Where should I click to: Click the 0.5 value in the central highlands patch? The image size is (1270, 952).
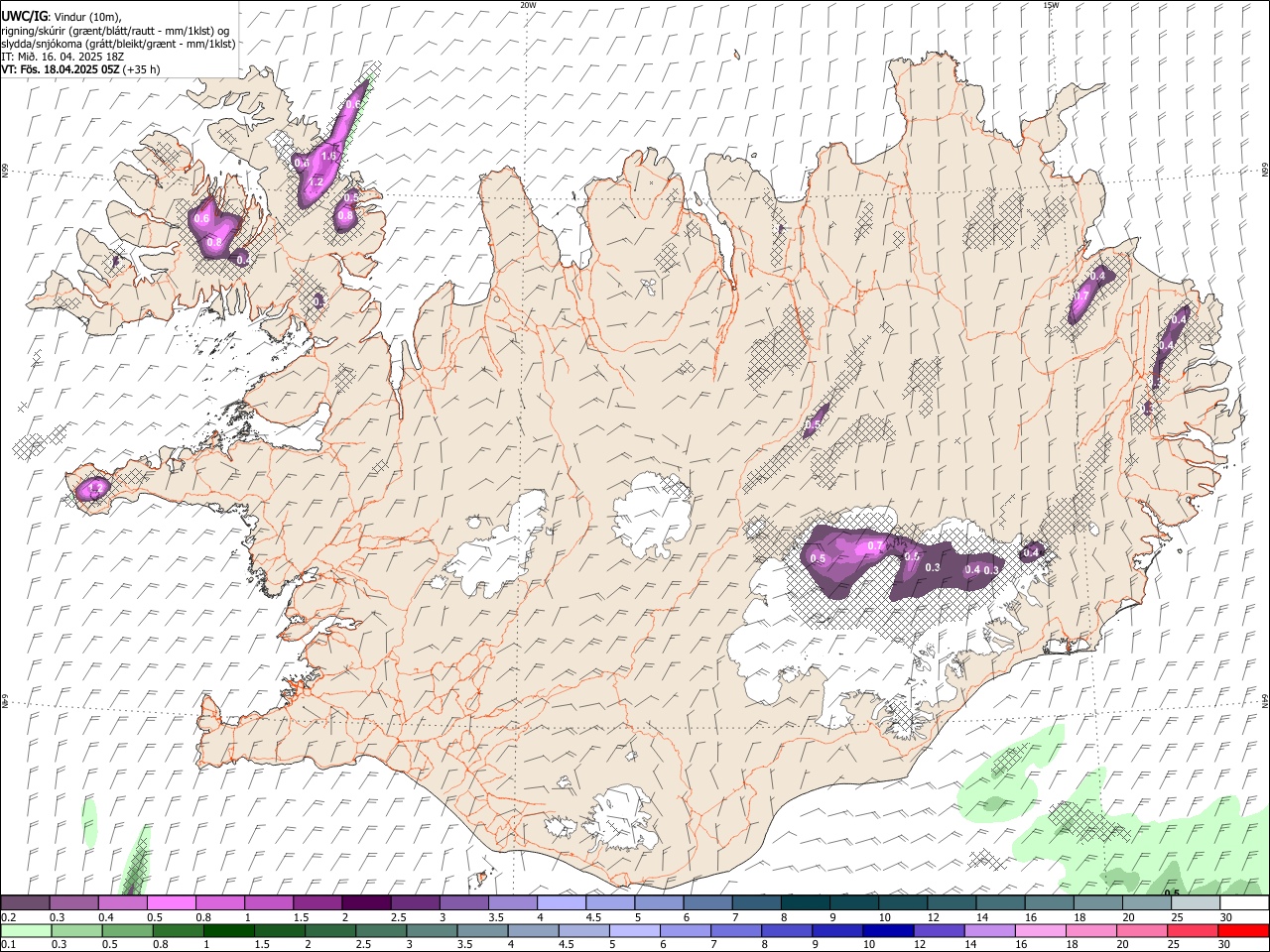[813, 424]
